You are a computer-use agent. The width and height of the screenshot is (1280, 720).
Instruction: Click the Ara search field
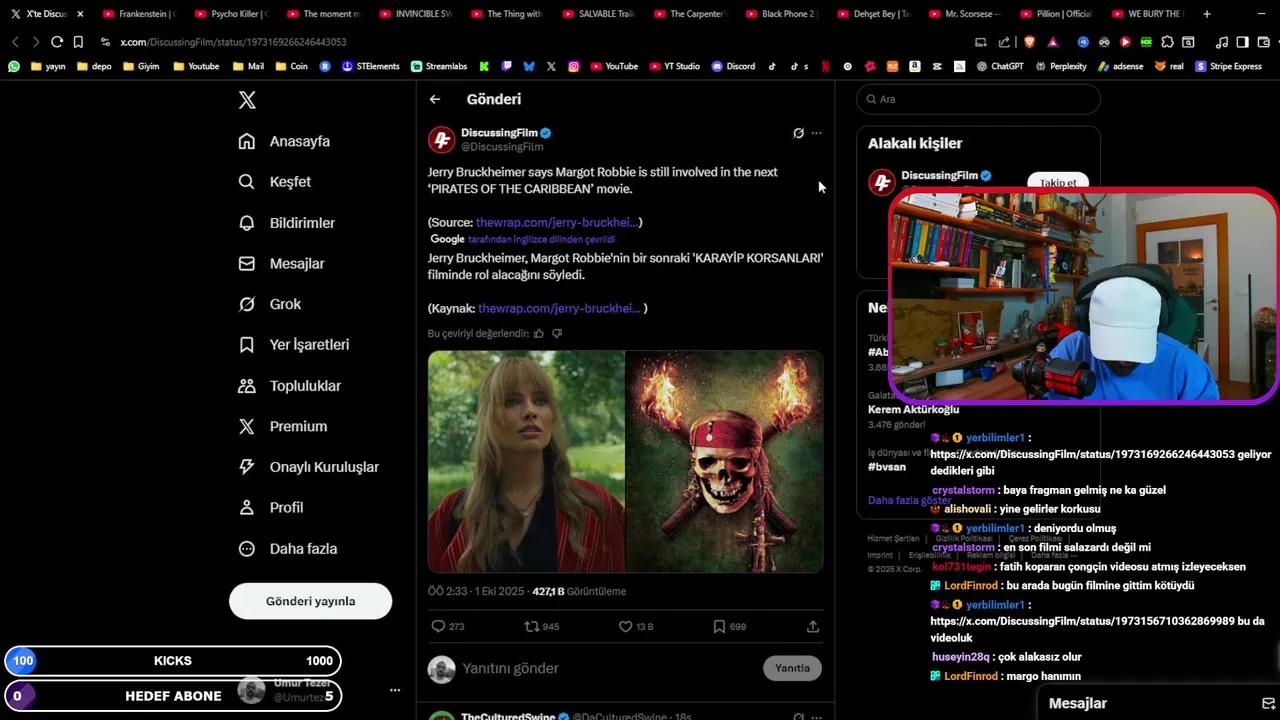tap(980, 99)
